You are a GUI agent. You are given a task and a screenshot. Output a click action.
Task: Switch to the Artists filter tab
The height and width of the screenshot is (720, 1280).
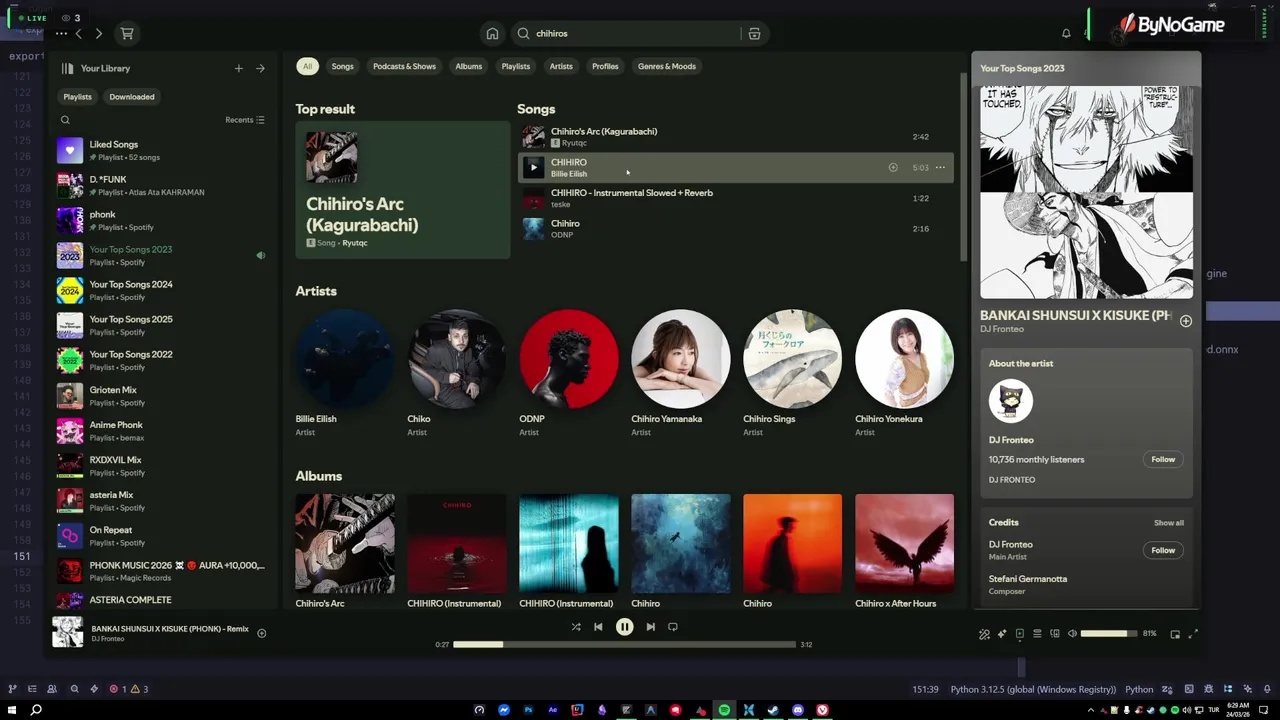click(561, 66)
